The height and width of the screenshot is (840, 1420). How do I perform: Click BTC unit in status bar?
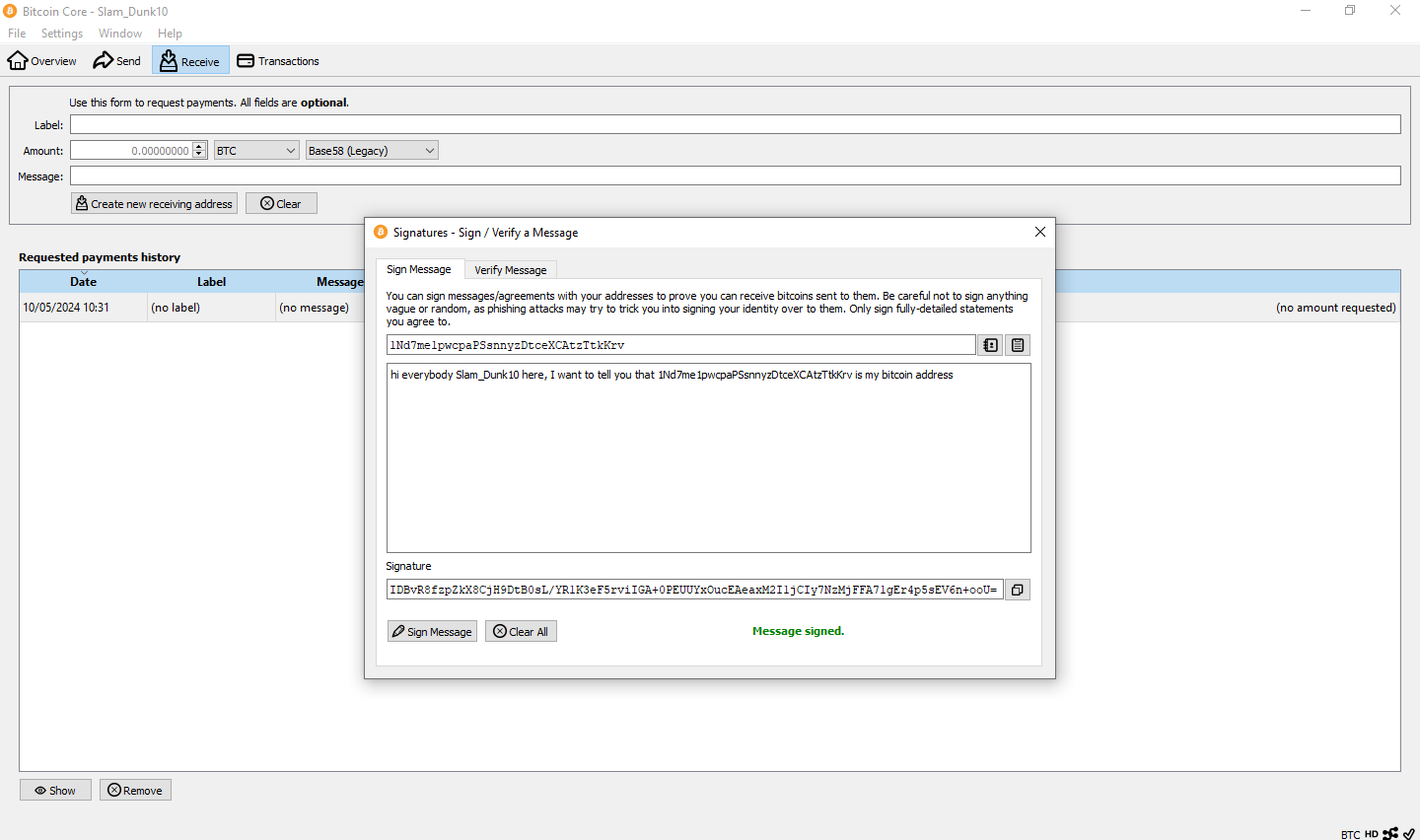point(1350,834)
